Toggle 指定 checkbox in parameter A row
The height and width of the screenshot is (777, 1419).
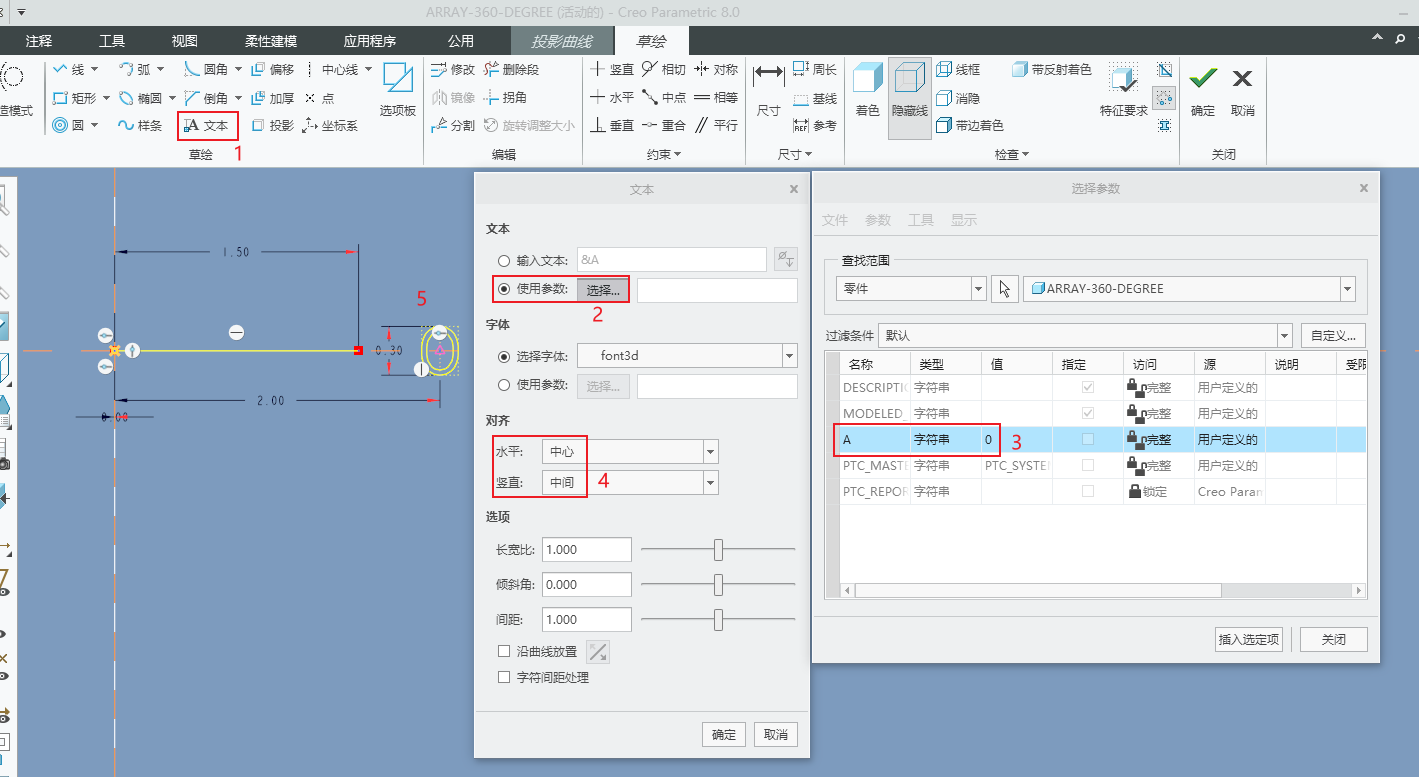1087,439
